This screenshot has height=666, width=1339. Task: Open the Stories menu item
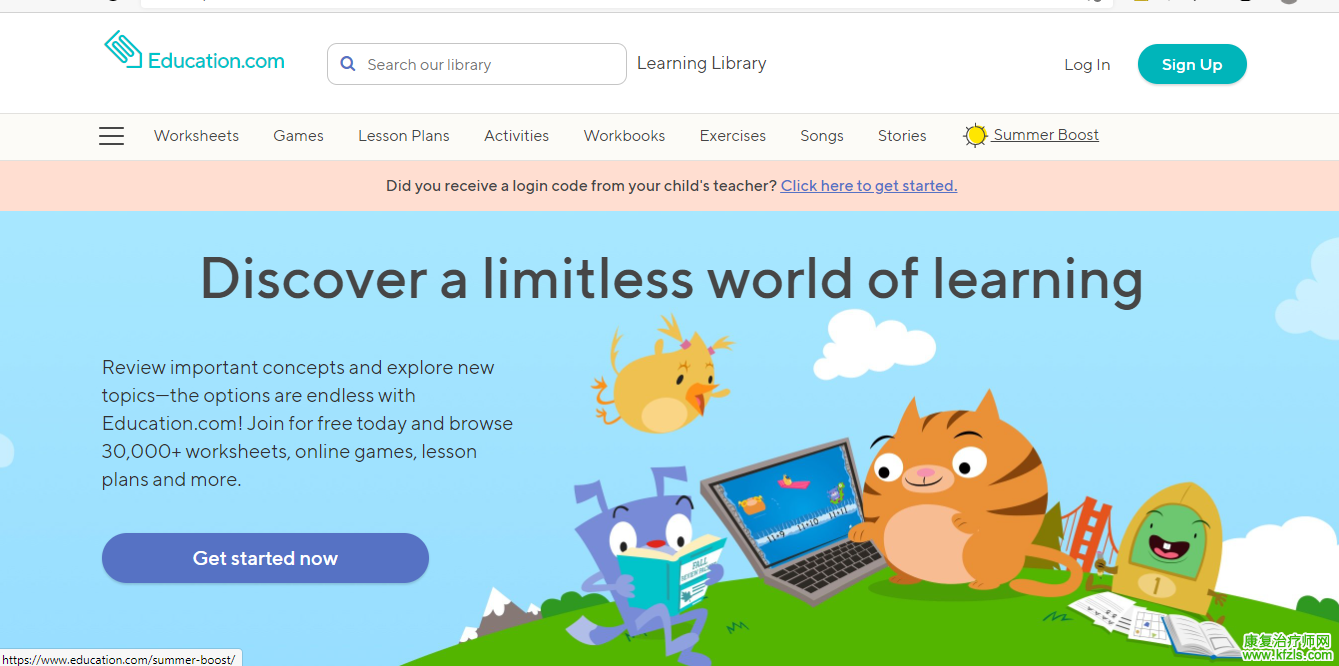(x=902, y=136)
